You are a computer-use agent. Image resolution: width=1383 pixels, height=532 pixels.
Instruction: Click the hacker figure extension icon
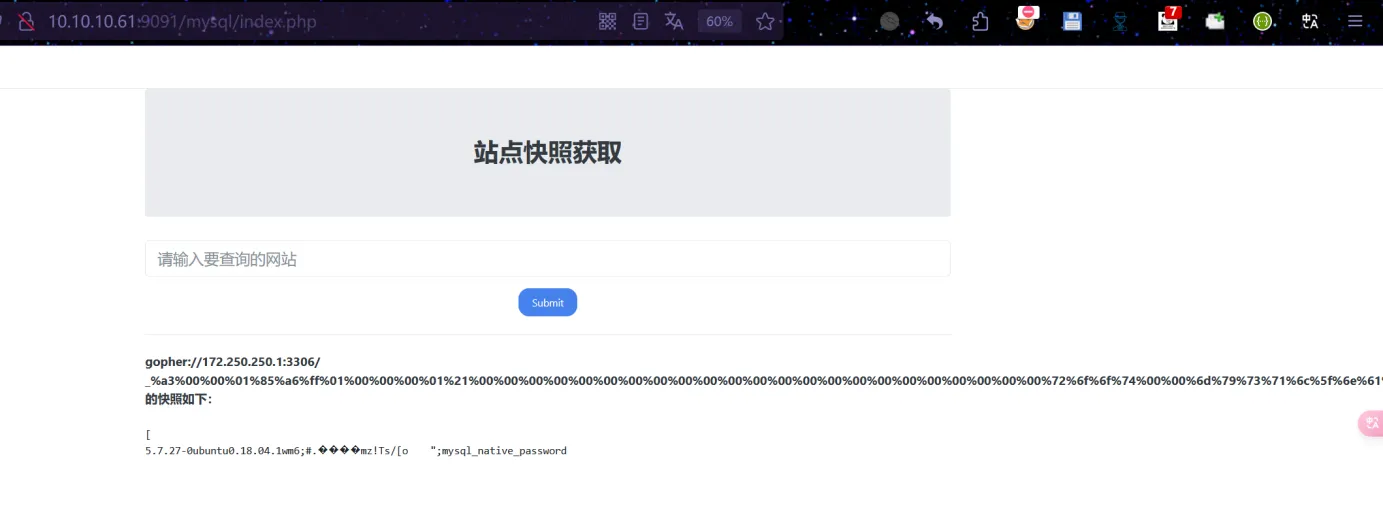tap(1120, 21)
